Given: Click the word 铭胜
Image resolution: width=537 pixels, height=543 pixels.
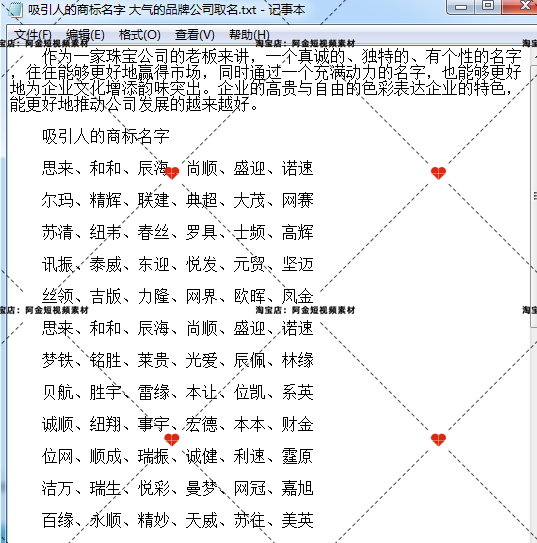Looking at the screenshot, I should tap(106, 360).
